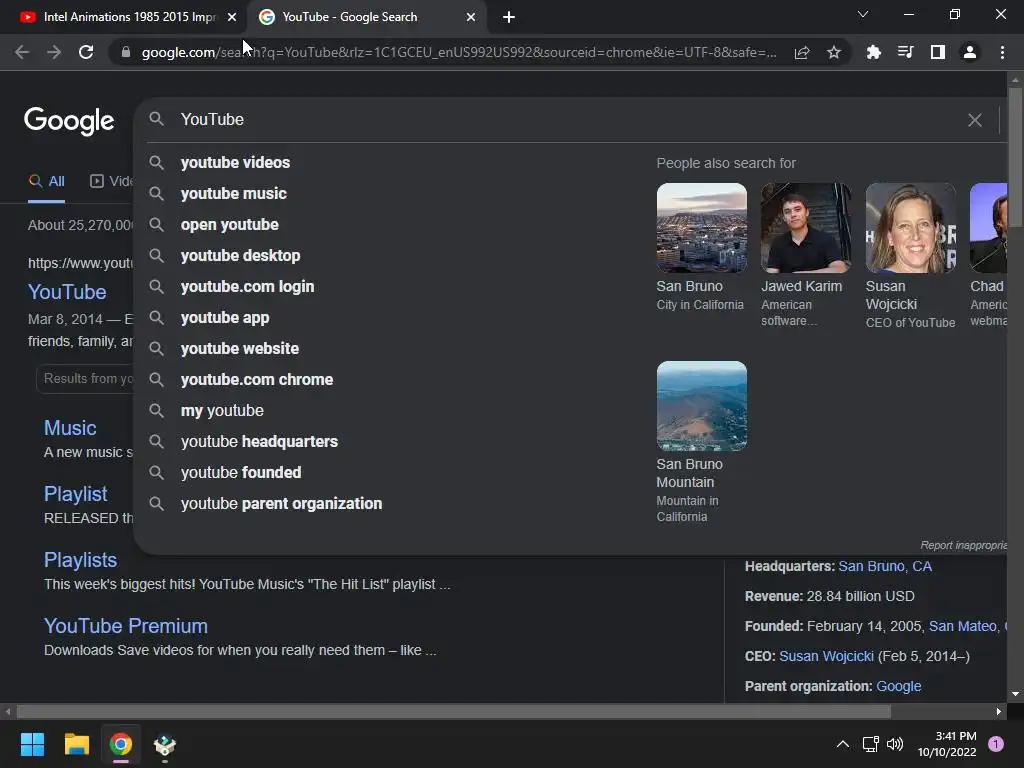Screen dimensions: 1024x768
Task: Open the volume speaker tray icon
Action: pyautogui.click(x=895, y=744)
